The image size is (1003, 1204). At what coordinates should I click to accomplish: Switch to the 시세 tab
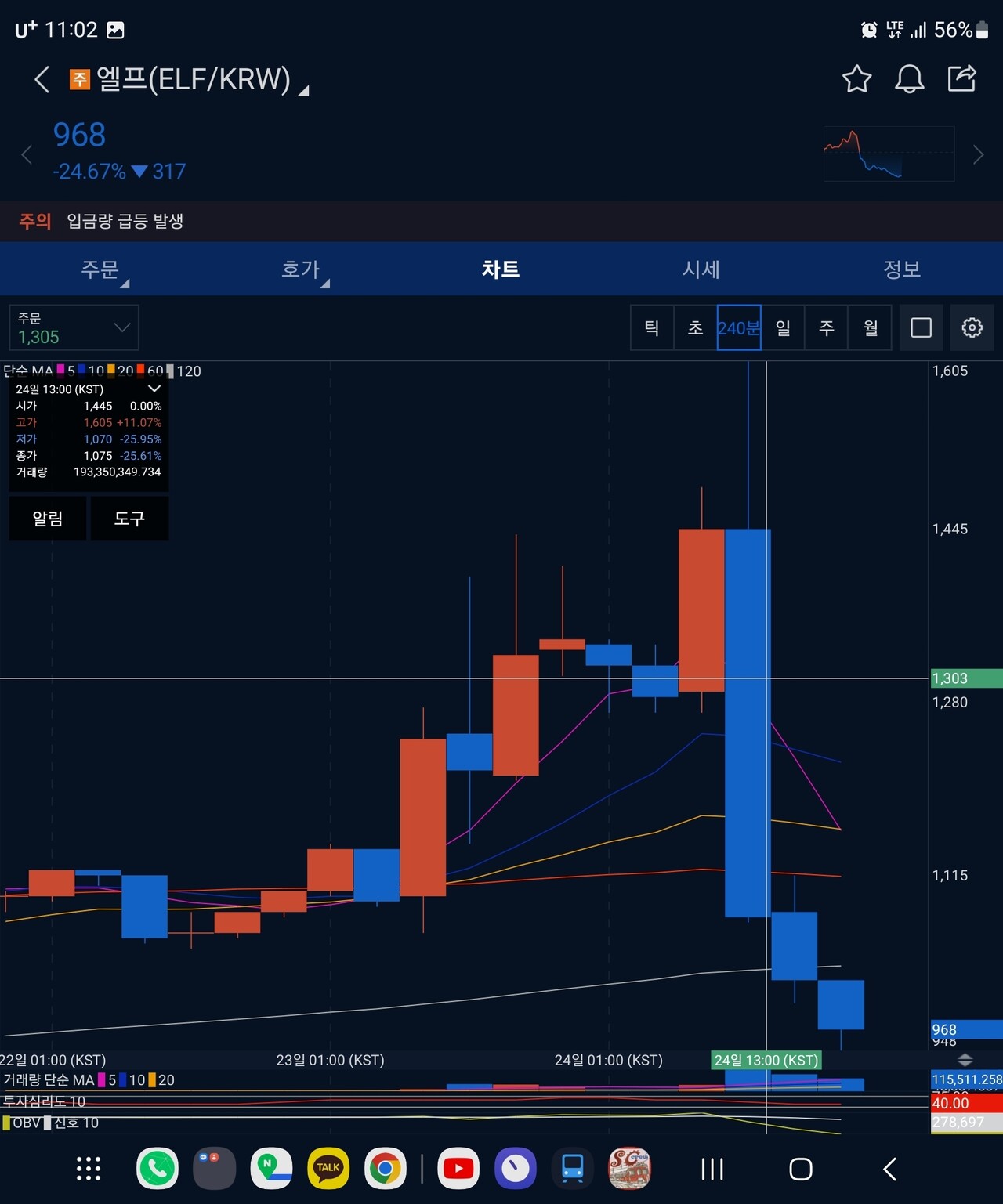coord(701,269)
